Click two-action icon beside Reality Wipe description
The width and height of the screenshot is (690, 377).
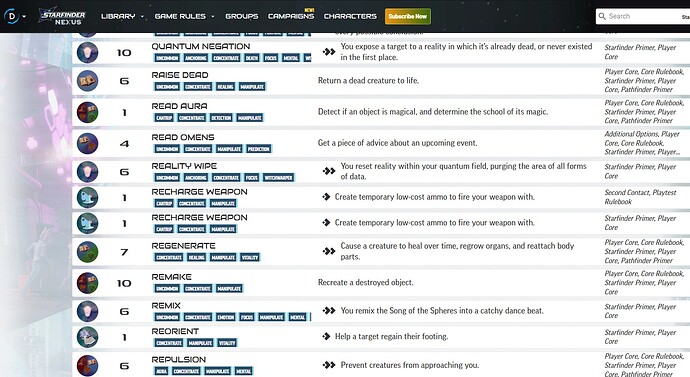329,171
